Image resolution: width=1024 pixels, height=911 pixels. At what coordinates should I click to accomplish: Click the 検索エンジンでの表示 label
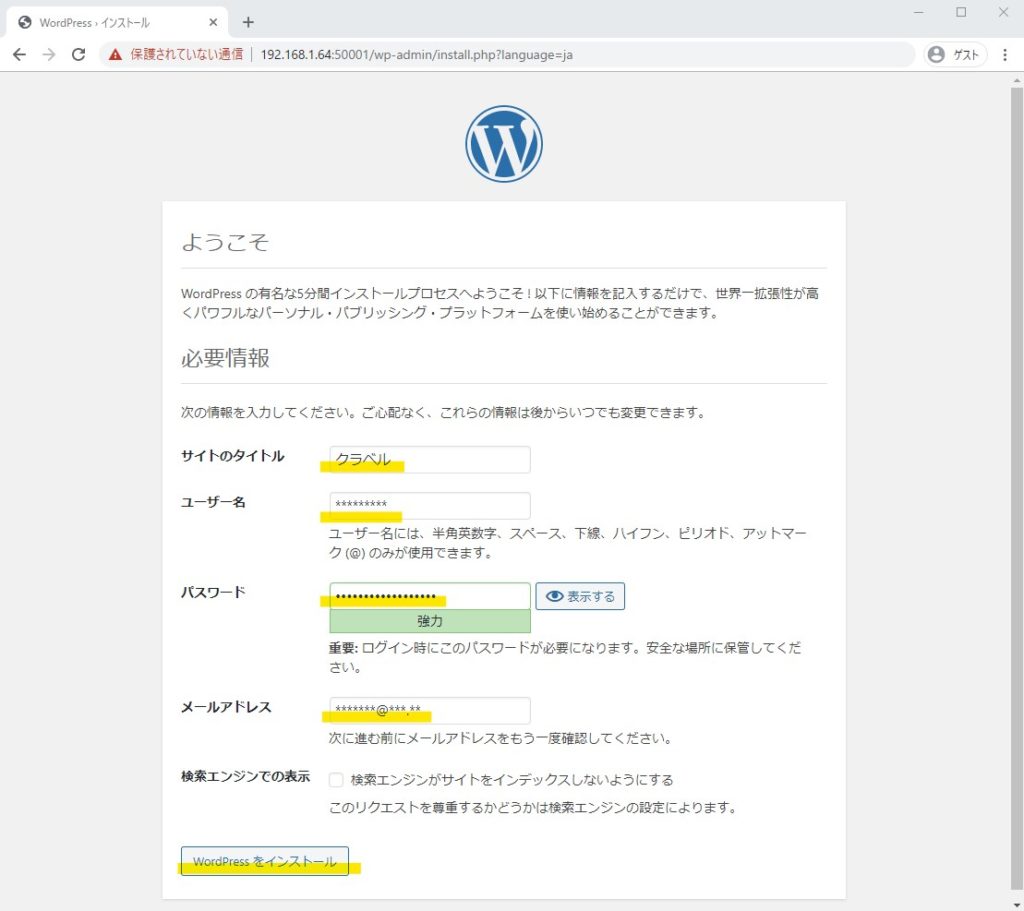point(246,776)
